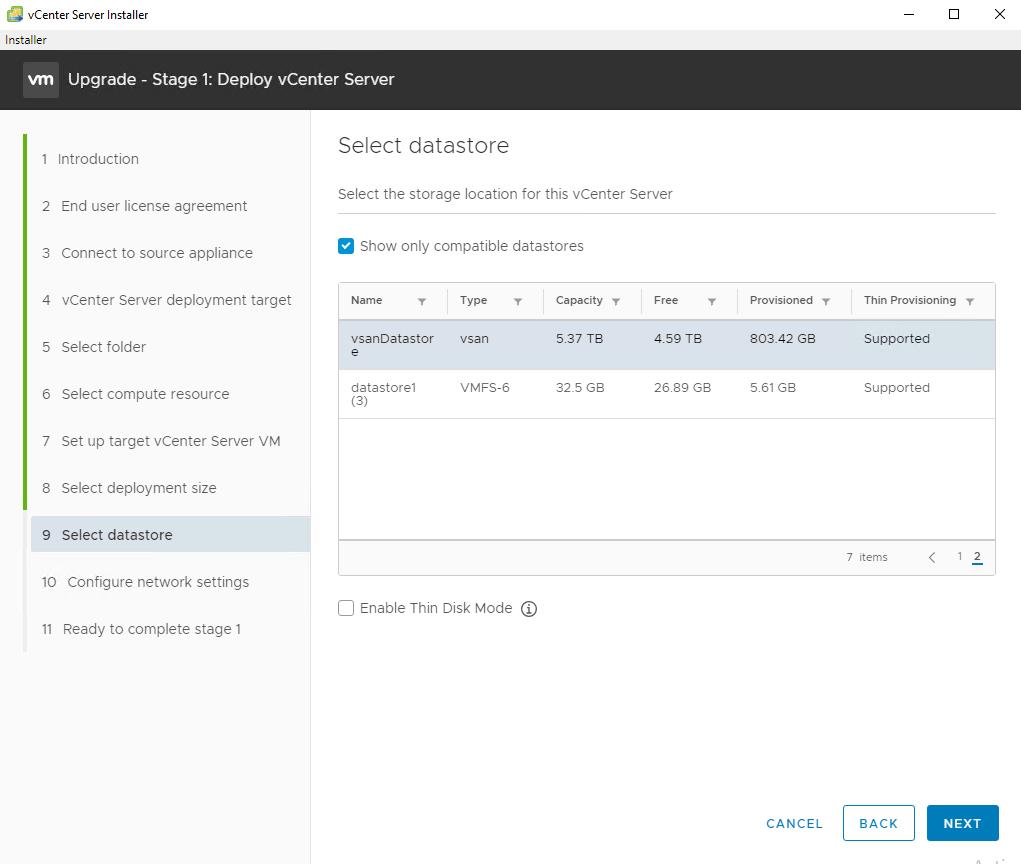Sort by the Thin Provisioning column header

click(x=910, y=300)
